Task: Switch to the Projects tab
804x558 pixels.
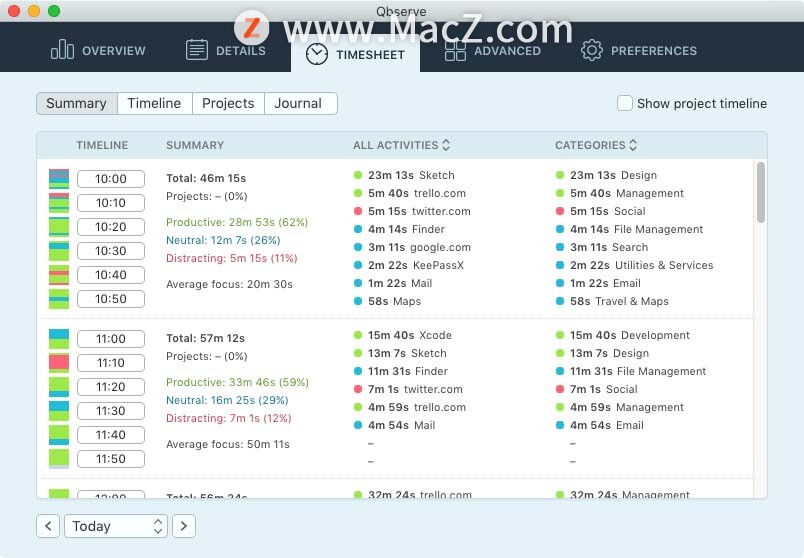Action: pos(228,104)
